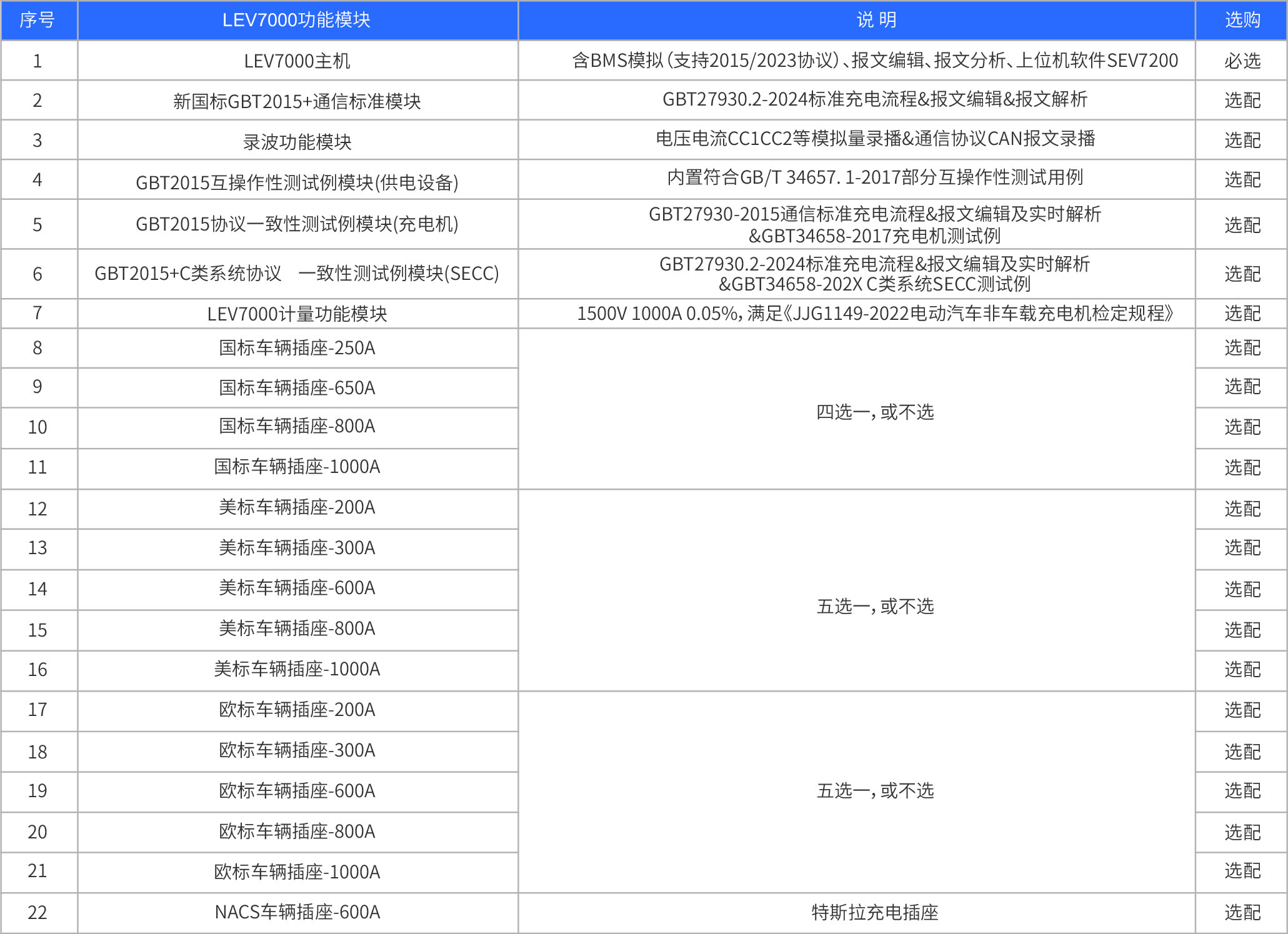Click the 说明 column header
The height and width of the screenshot is (934, 1288).
pos(875,20)
